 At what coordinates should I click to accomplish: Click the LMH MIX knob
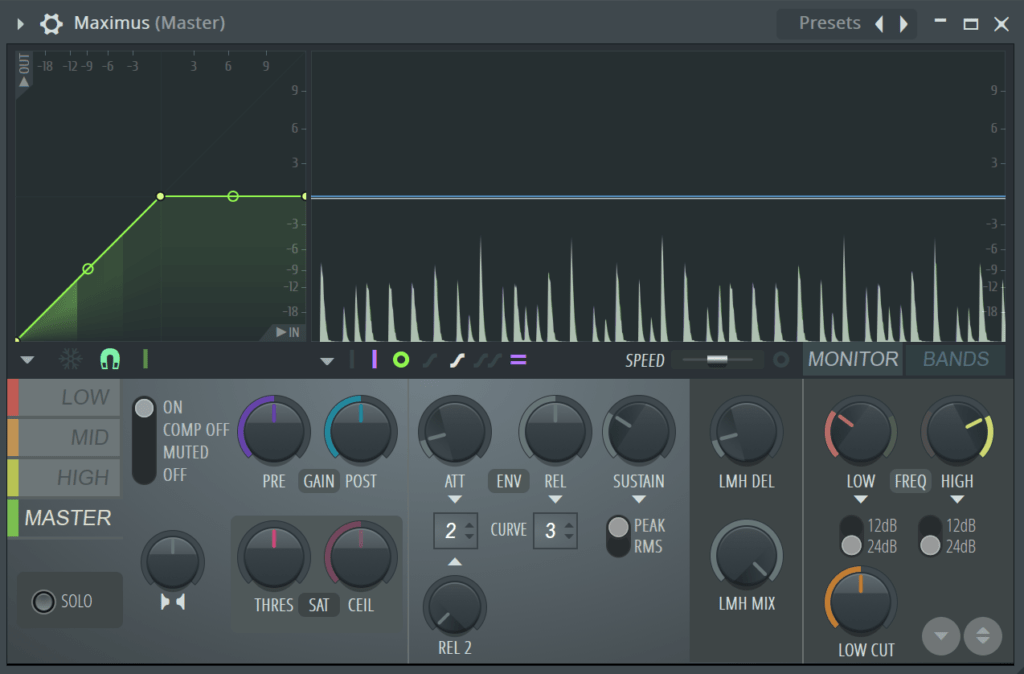pyautogui.click(x=746, y=555)
